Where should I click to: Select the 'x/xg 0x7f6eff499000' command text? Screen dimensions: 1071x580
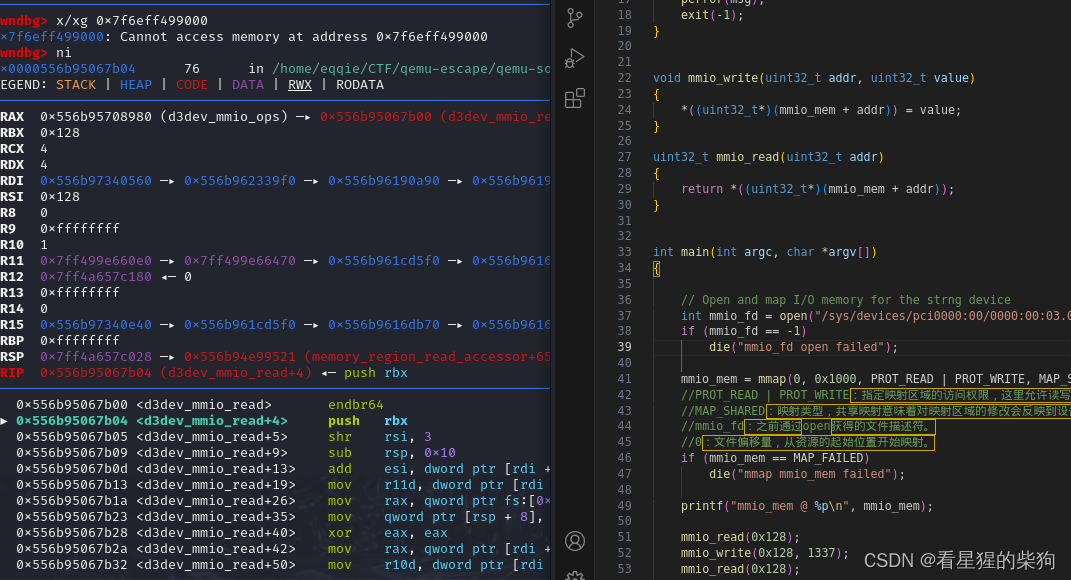click(132, 20)
